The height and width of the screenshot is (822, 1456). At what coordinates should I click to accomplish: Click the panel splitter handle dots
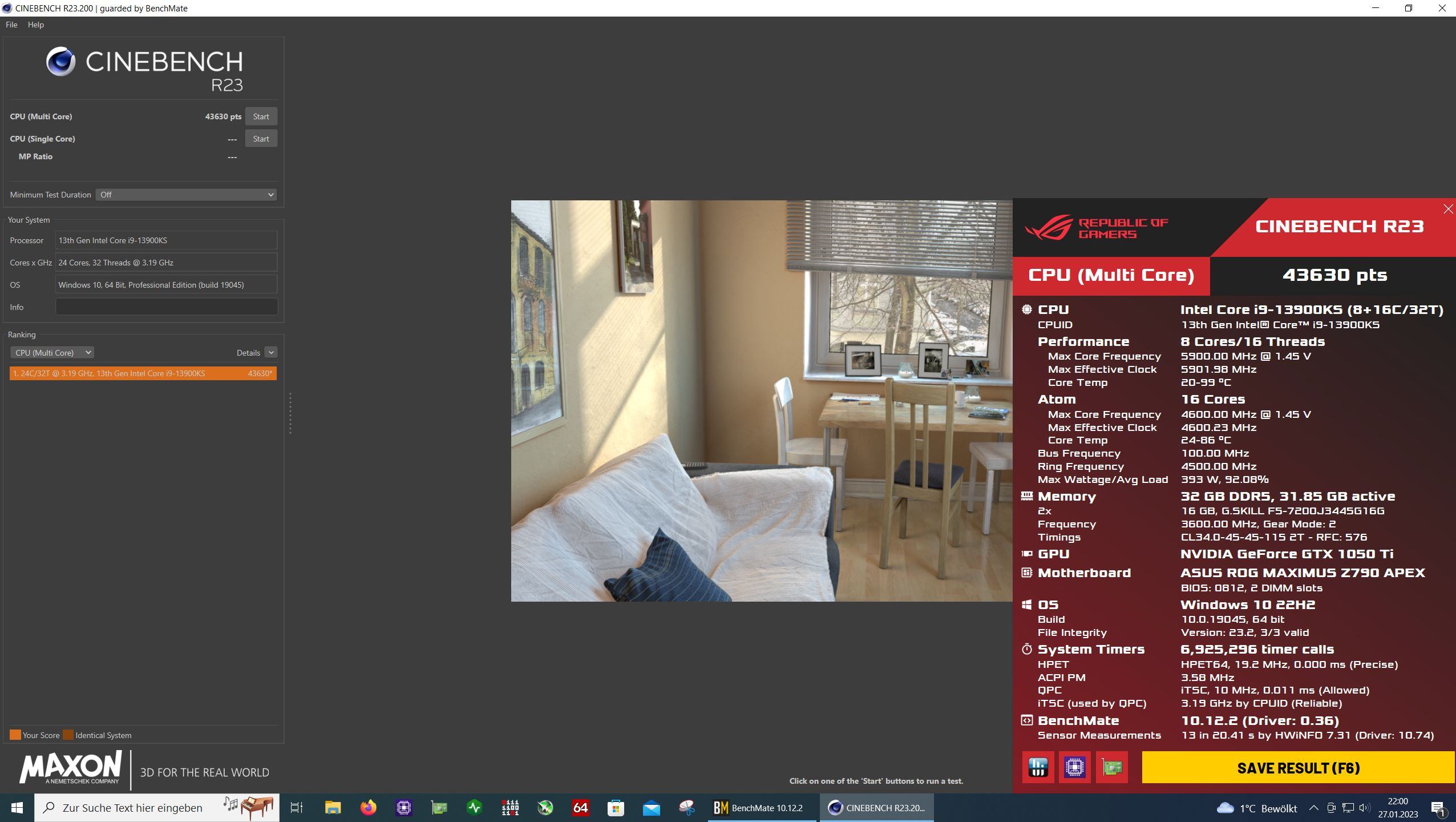pos(290,413)
